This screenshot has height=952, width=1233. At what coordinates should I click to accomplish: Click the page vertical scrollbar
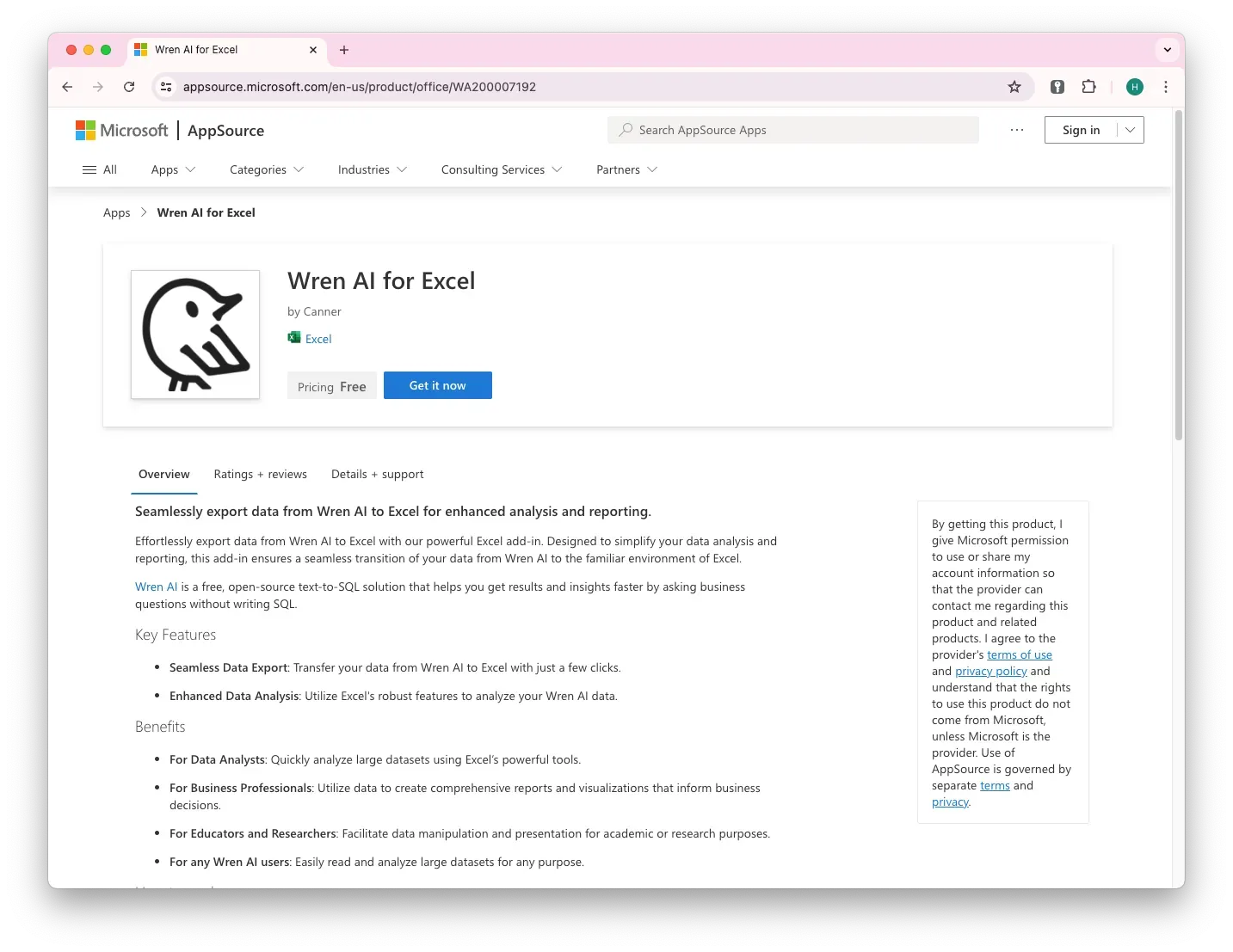pyautogui.click(x=1179, y=275)
